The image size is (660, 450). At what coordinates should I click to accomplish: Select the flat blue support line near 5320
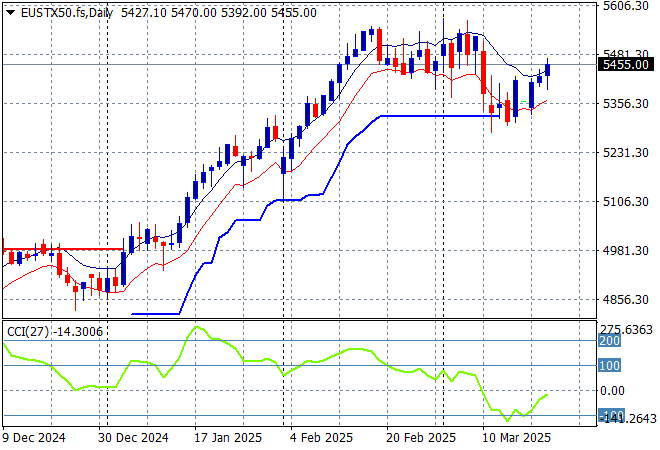[x=440, y=116]
